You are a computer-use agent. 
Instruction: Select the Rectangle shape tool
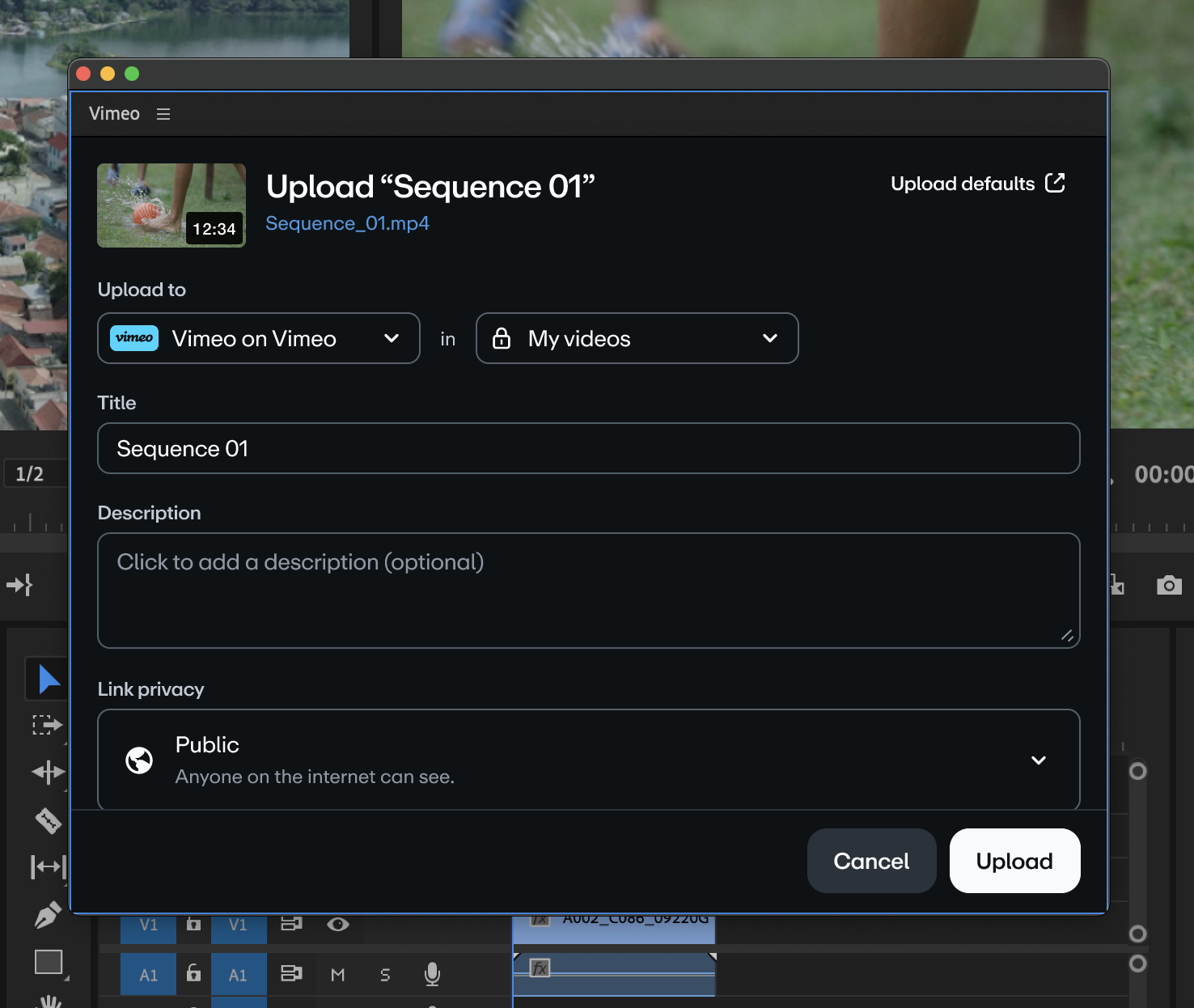[x=49, y=962]
